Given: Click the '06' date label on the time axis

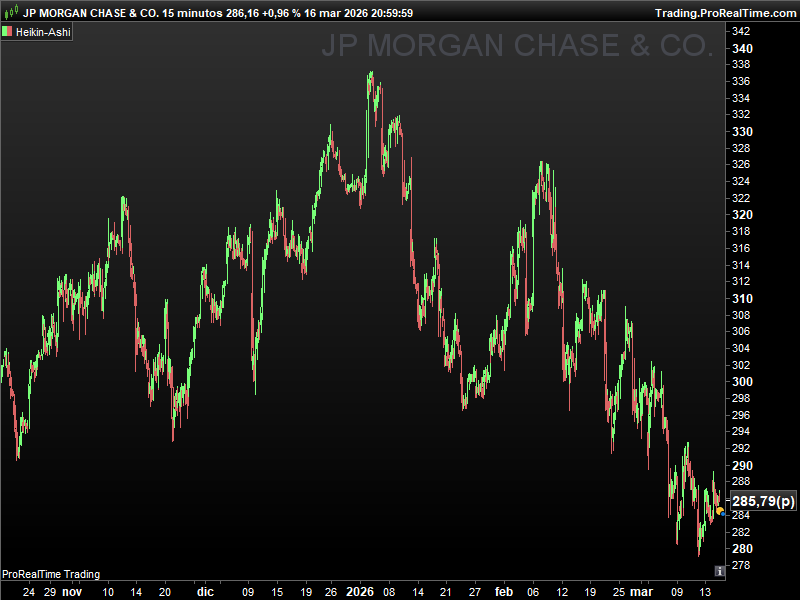Looking at the screenshot, I should tap(533, 592).
